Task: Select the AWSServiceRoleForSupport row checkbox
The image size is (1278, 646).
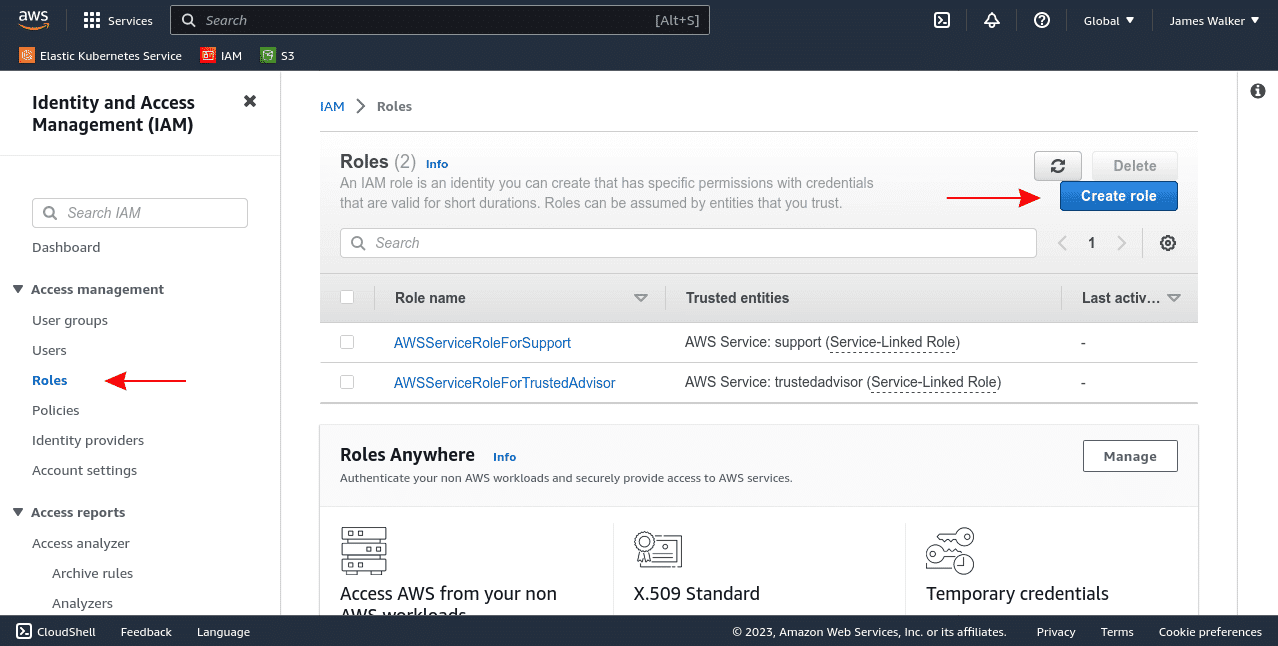Action: click(x=347, y=342)
